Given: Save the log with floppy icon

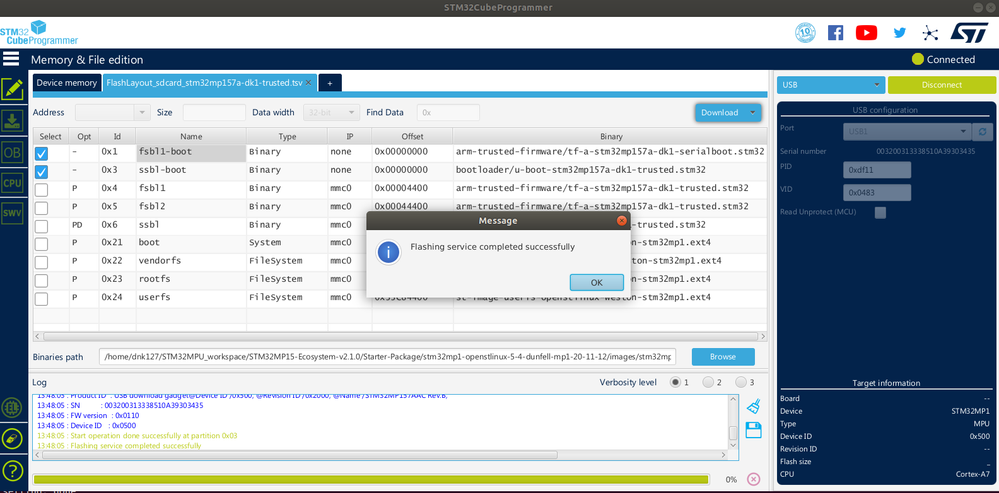Looking at the screenshot, I should pos(754,430).
